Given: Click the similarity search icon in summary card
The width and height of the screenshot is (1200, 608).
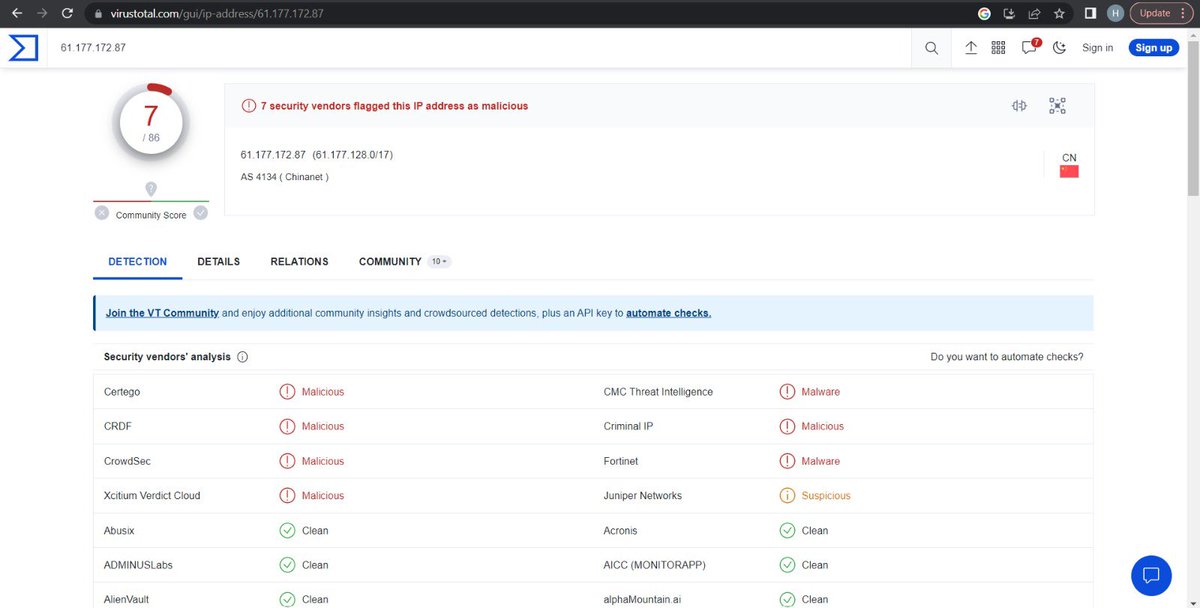Looking at the screenshot, I should click(1019, 105).
